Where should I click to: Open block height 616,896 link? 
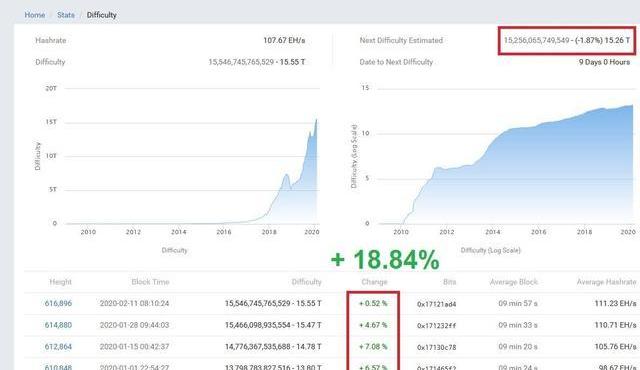[x=58, y=304]
